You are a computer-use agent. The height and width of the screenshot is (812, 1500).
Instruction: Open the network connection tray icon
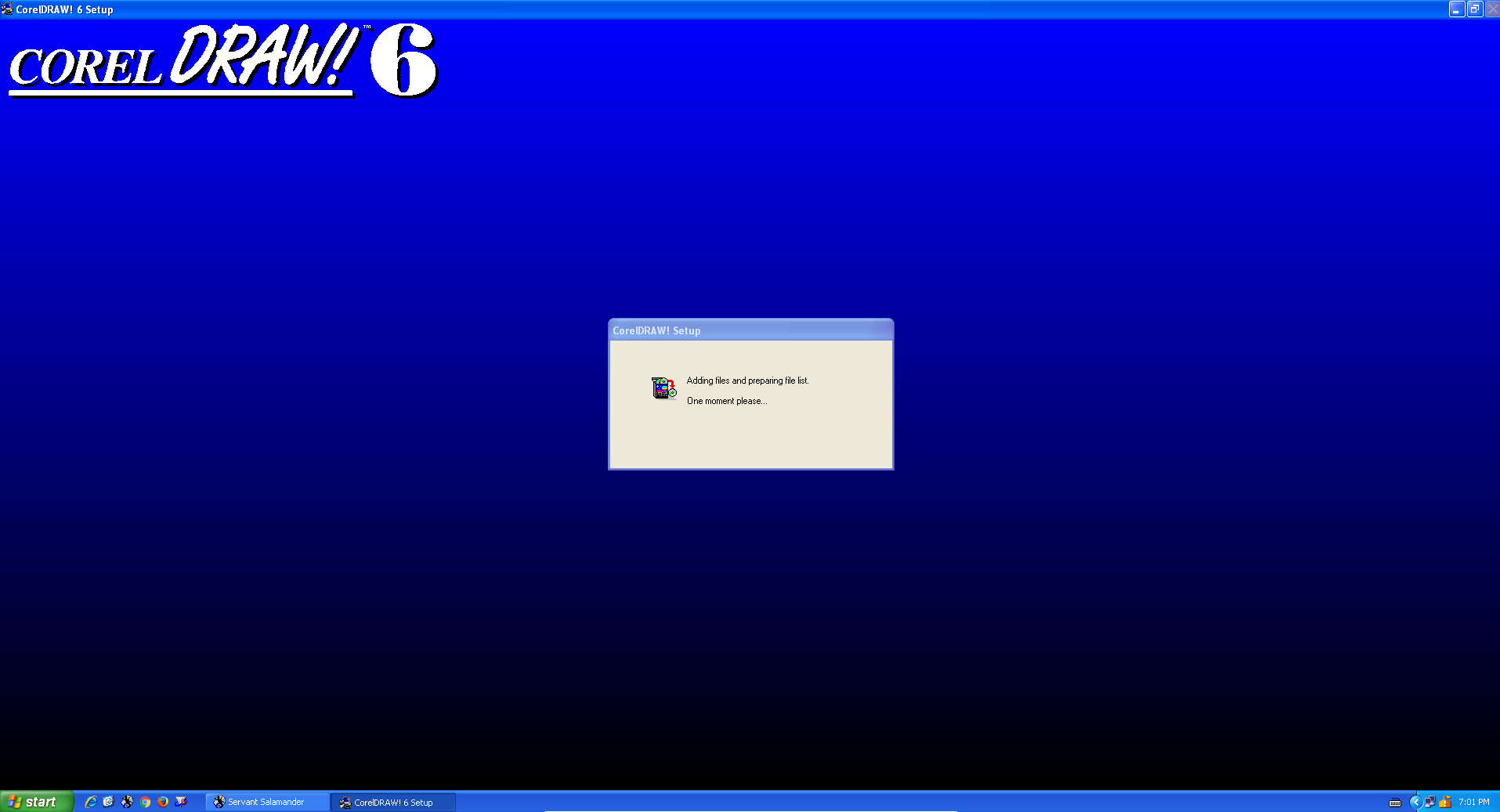pos(1430,802)
